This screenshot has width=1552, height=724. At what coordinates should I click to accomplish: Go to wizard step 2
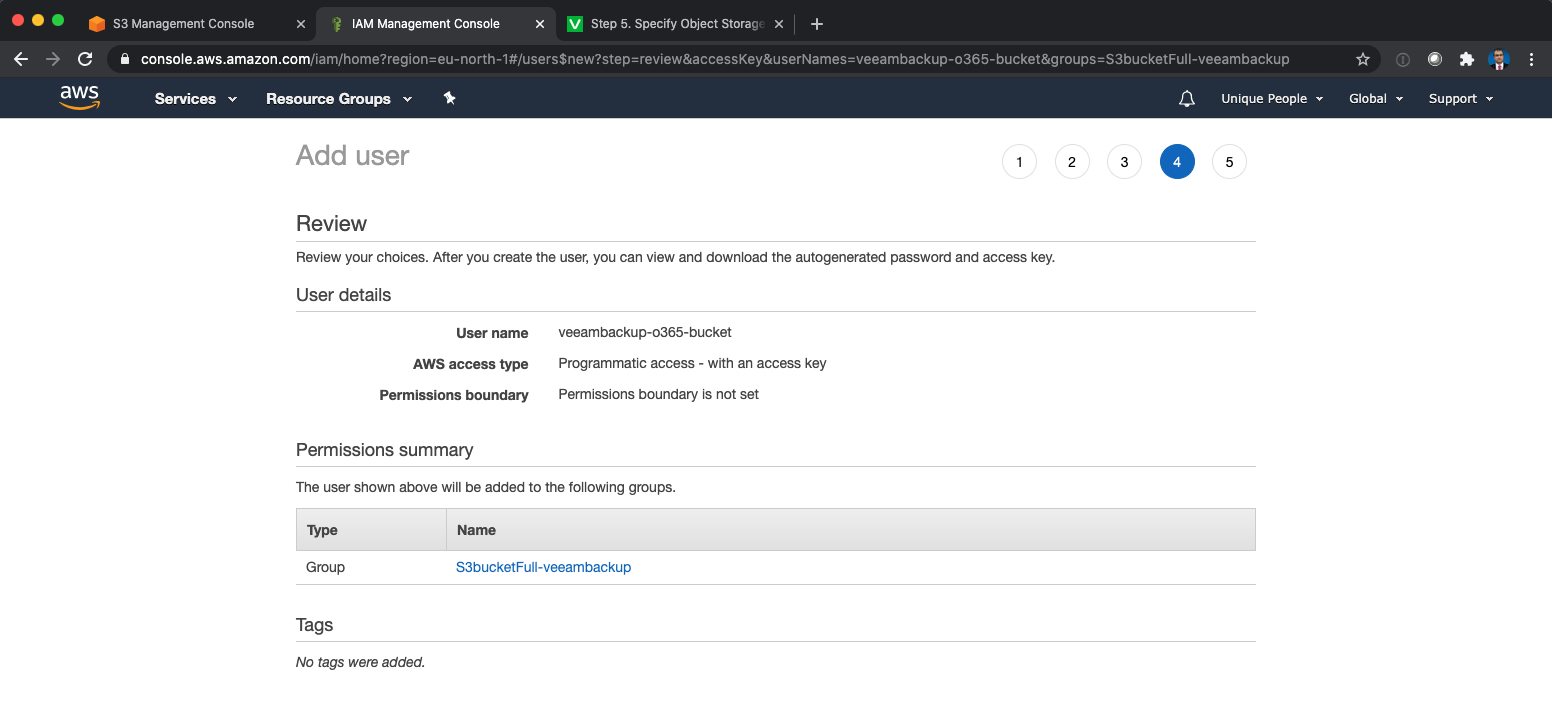(x=1072, y=162)
